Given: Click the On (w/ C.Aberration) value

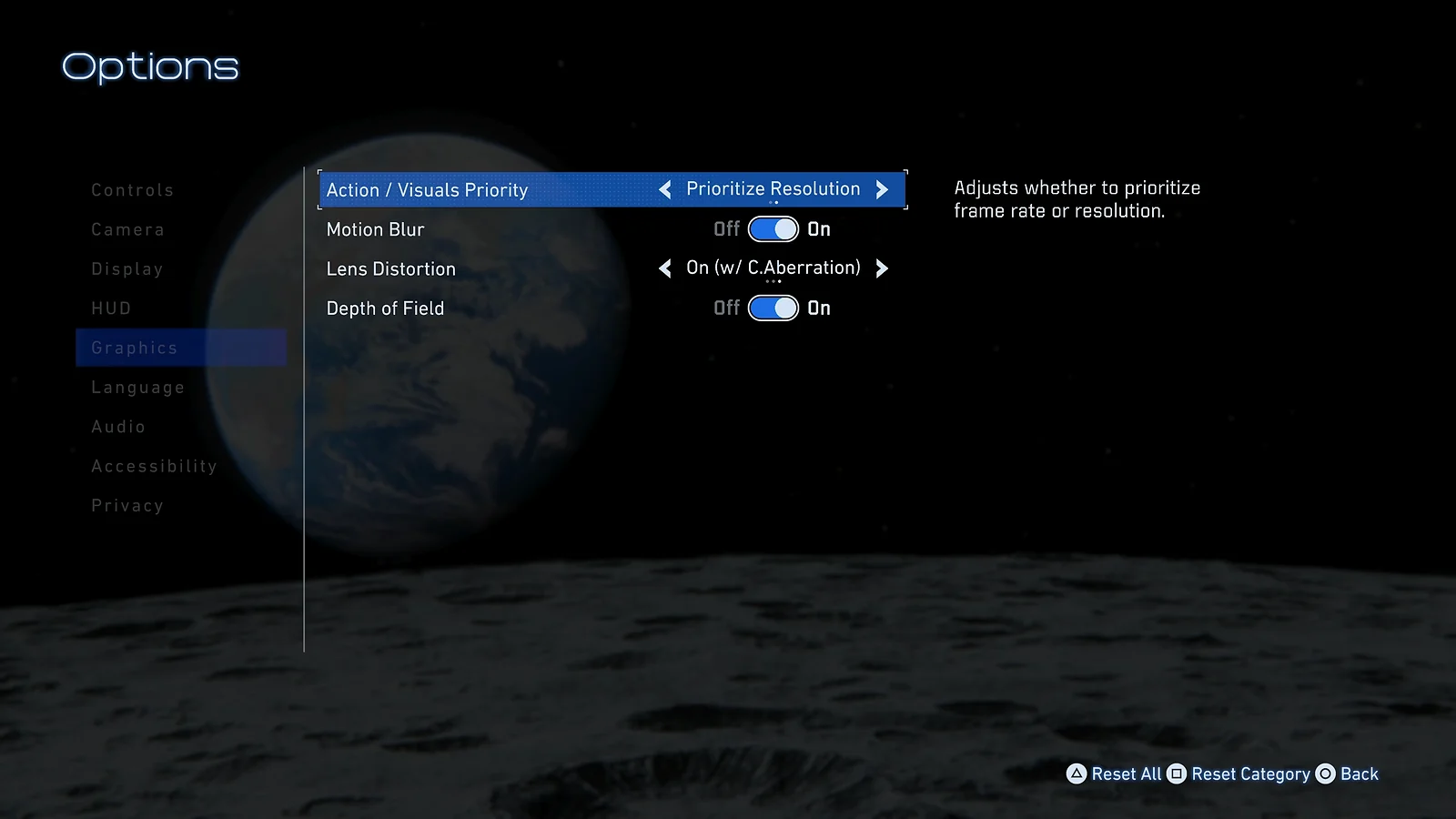Looking at the screenshot, I should 773,268.
